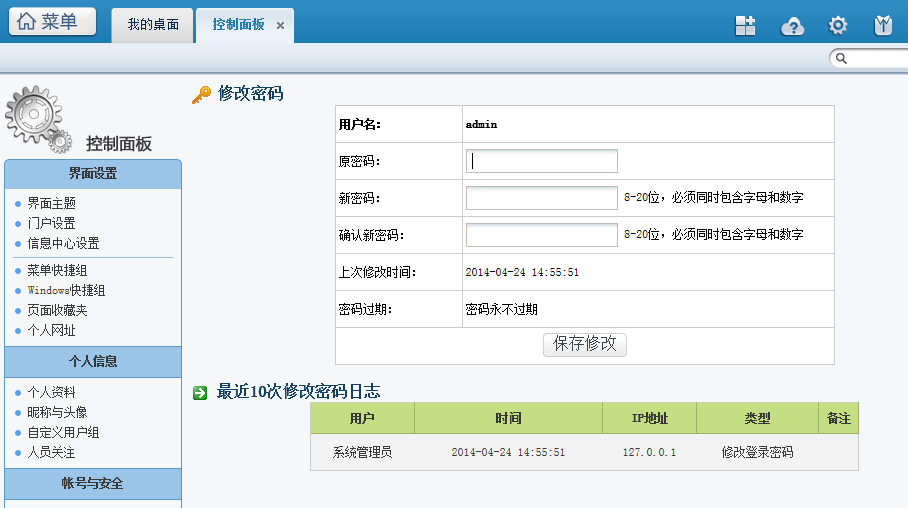This screenshot has height=508, width=908.
Task: Click the magnifier icon in search box
Action: tap(842, 59)
